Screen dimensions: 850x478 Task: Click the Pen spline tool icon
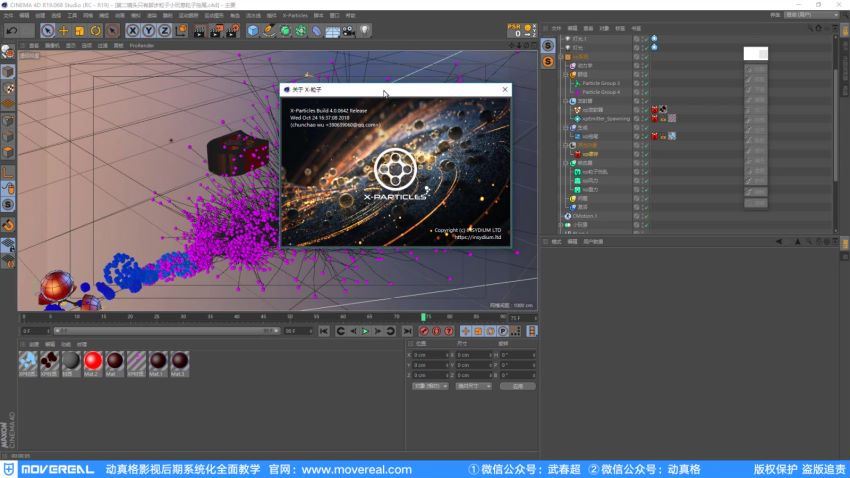(x=269, y=31)
